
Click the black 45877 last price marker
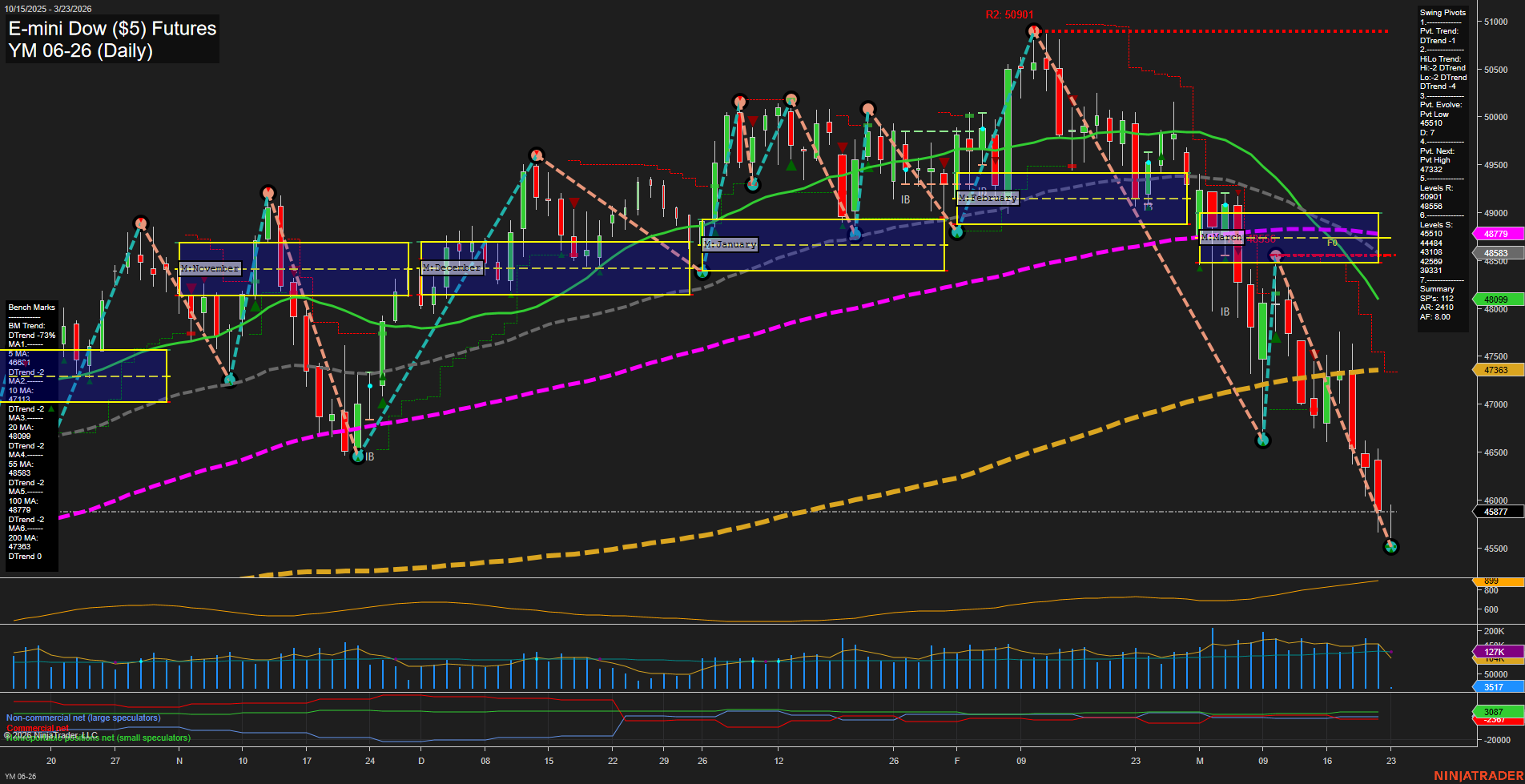[1496, 511]
